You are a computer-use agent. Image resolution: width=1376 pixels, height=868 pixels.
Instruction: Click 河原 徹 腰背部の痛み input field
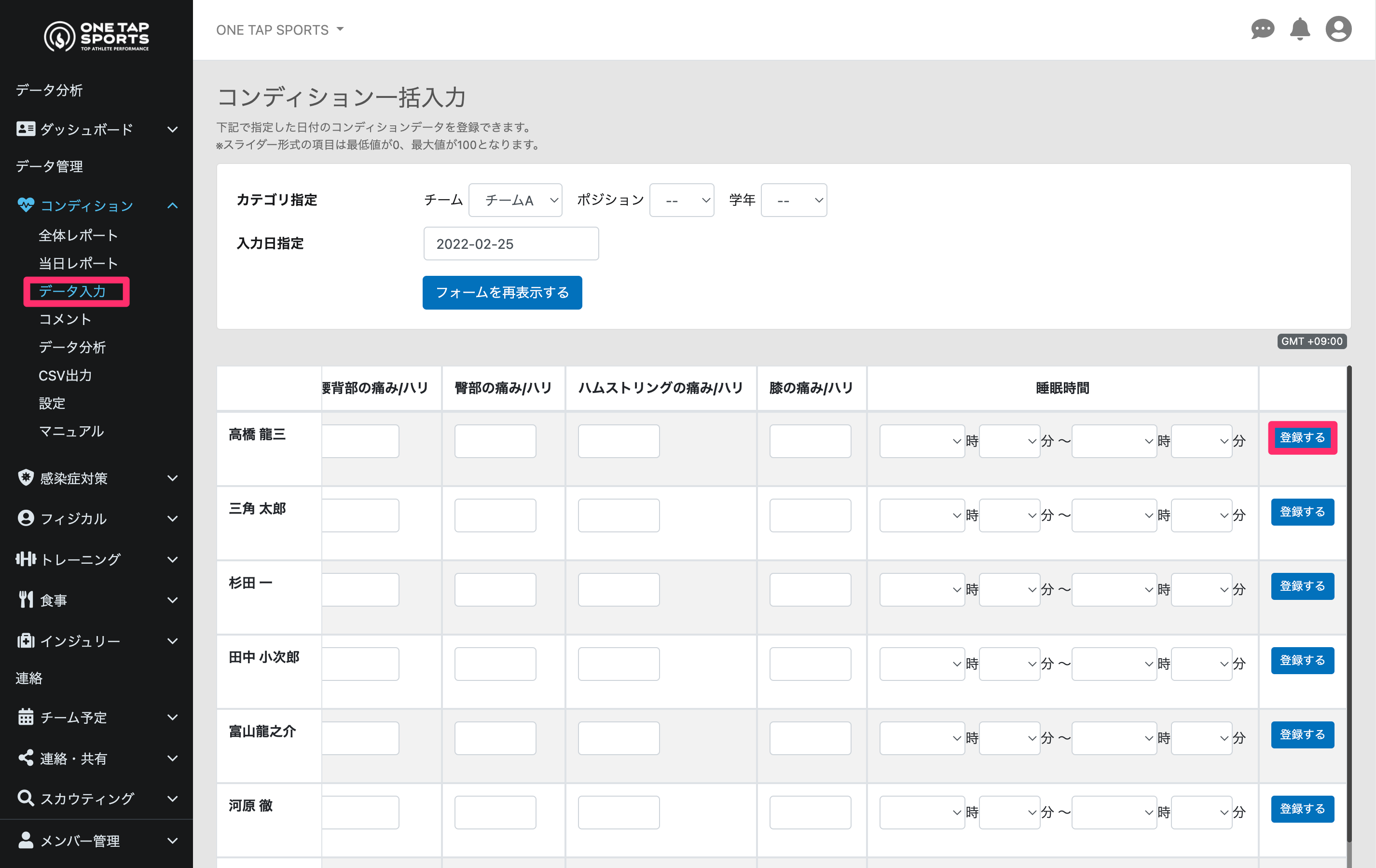pos(360,812)
